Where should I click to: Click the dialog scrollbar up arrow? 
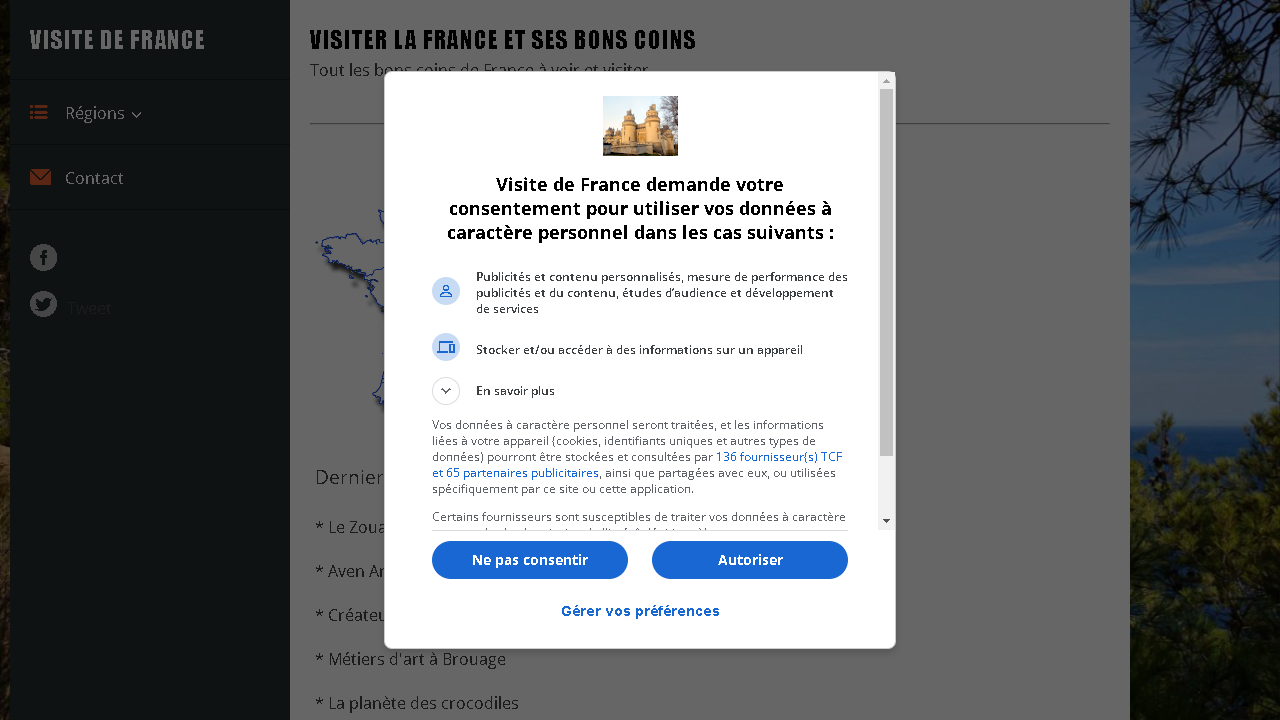pyautogui.click(x=886, y=81)
